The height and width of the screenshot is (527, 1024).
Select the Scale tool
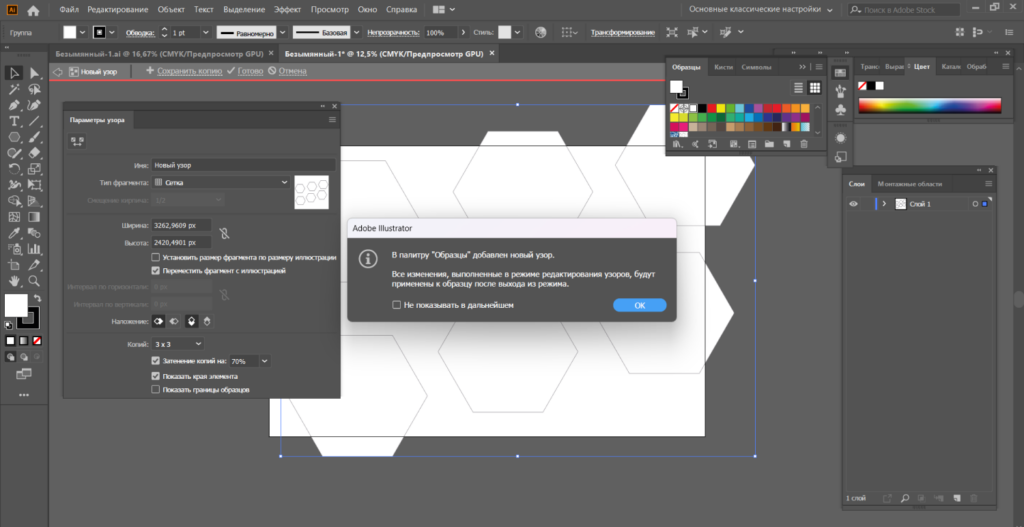(x=35, y=168)
